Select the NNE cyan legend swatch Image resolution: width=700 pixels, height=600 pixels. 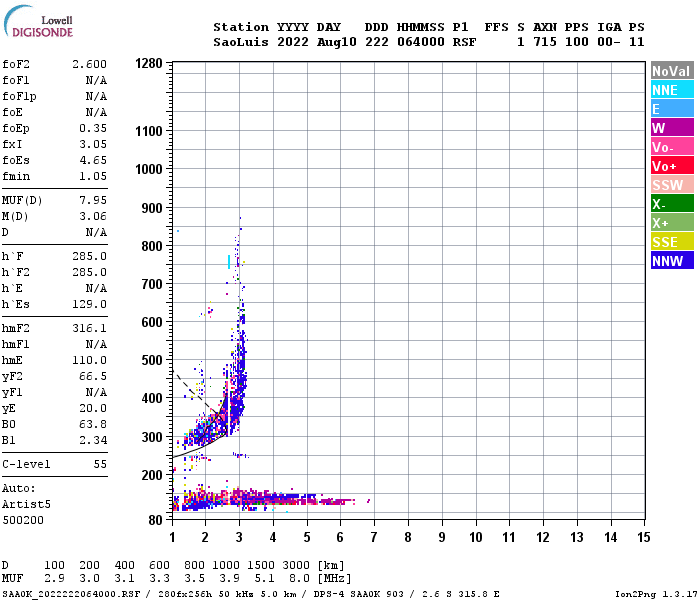(672, 90)
